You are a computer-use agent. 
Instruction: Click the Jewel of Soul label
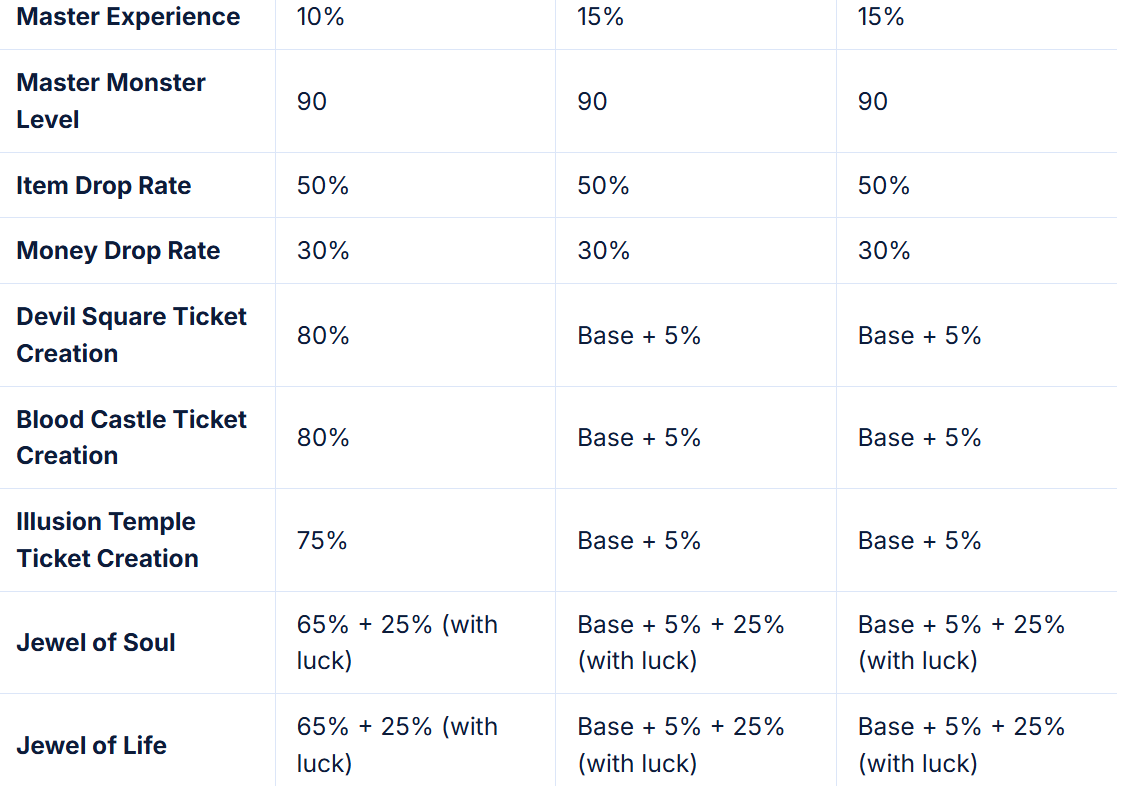(95, 642)
